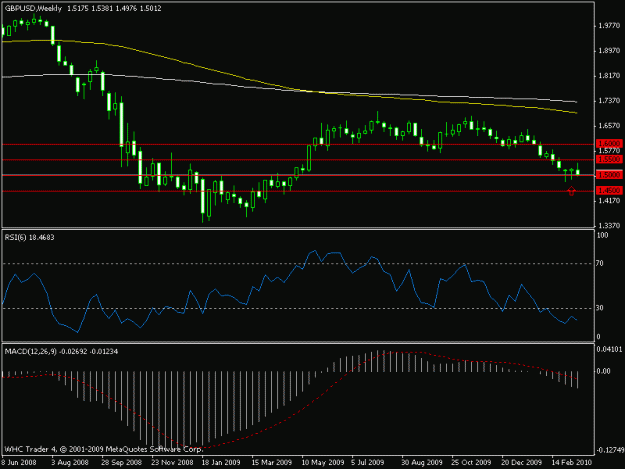This screenshot has height=469, width=625.
Task: Click the 1.6570 price axis label
Action: (x=609, y=126)
